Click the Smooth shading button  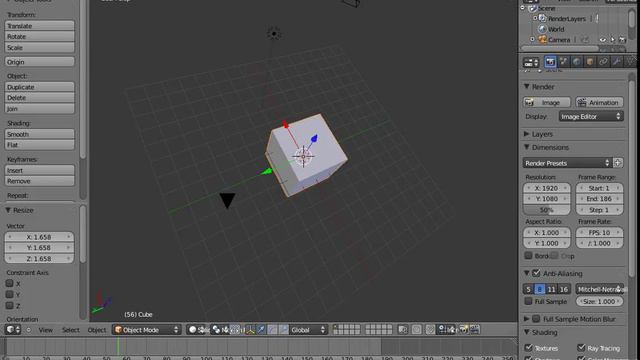pos(40,134)
